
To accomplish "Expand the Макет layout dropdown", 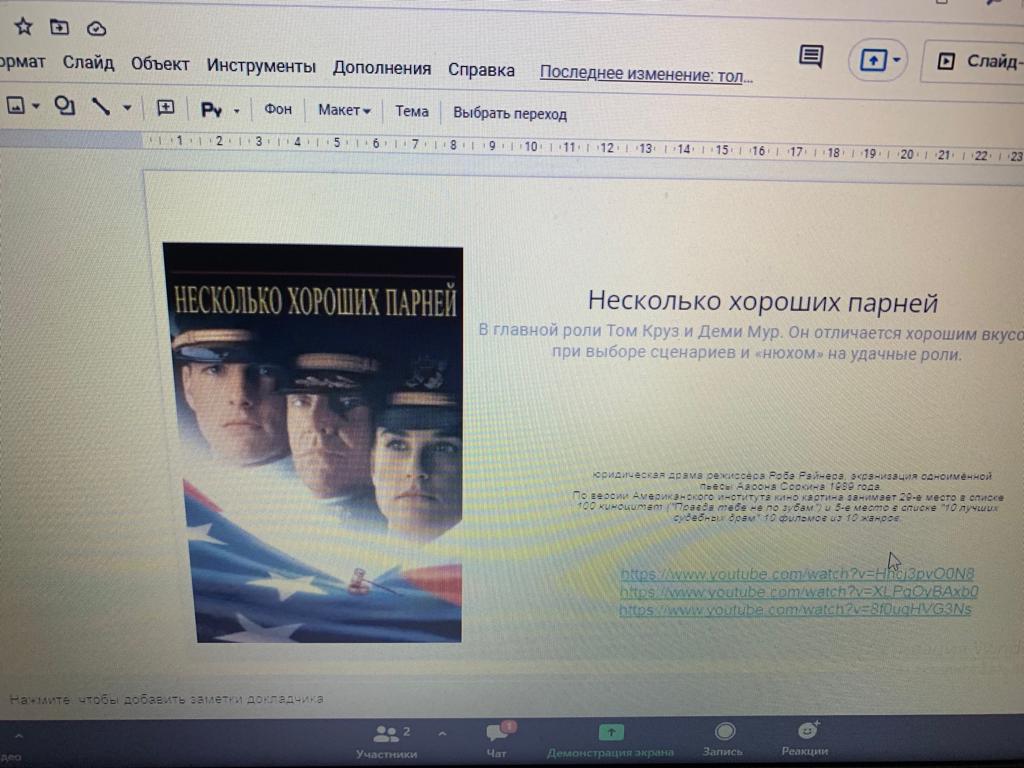I will tap(344, 111).
